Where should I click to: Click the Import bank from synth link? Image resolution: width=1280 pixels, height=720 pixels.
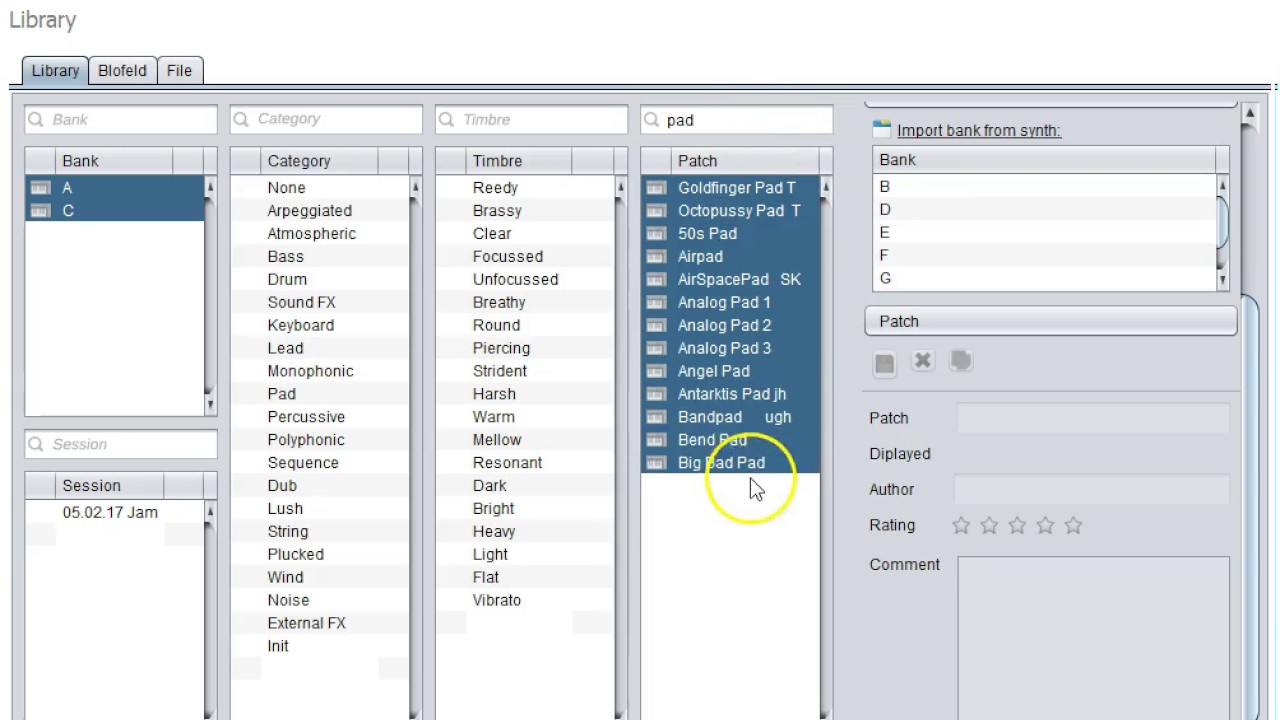979,130
